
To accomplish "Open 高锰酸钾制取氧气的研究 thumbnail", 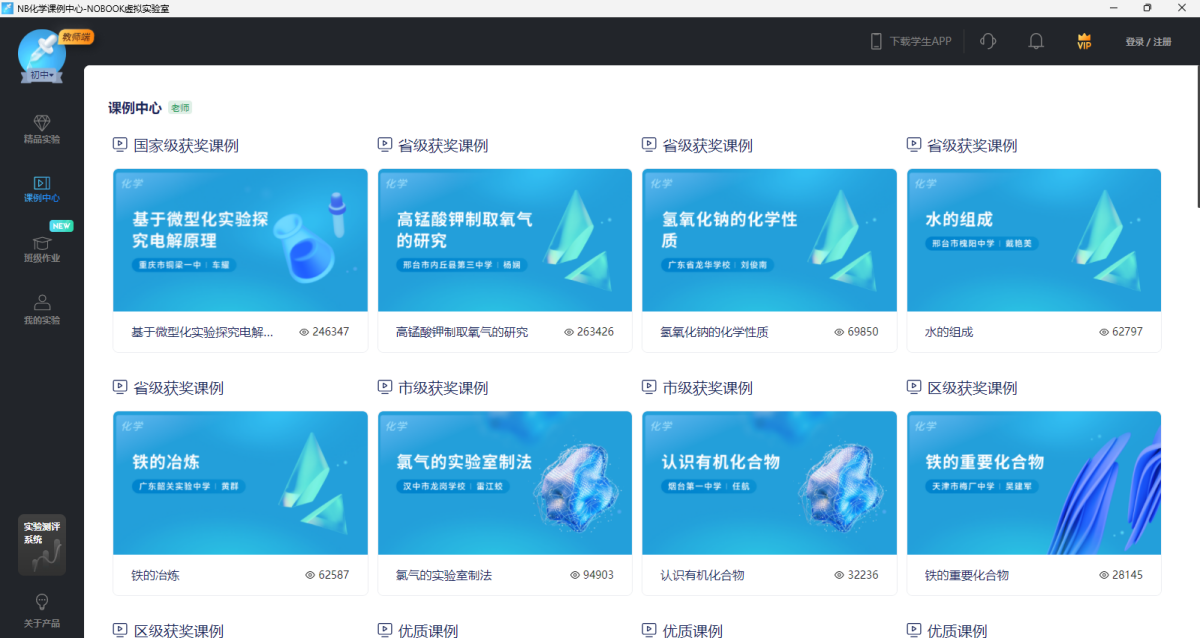I will [505, 240].
